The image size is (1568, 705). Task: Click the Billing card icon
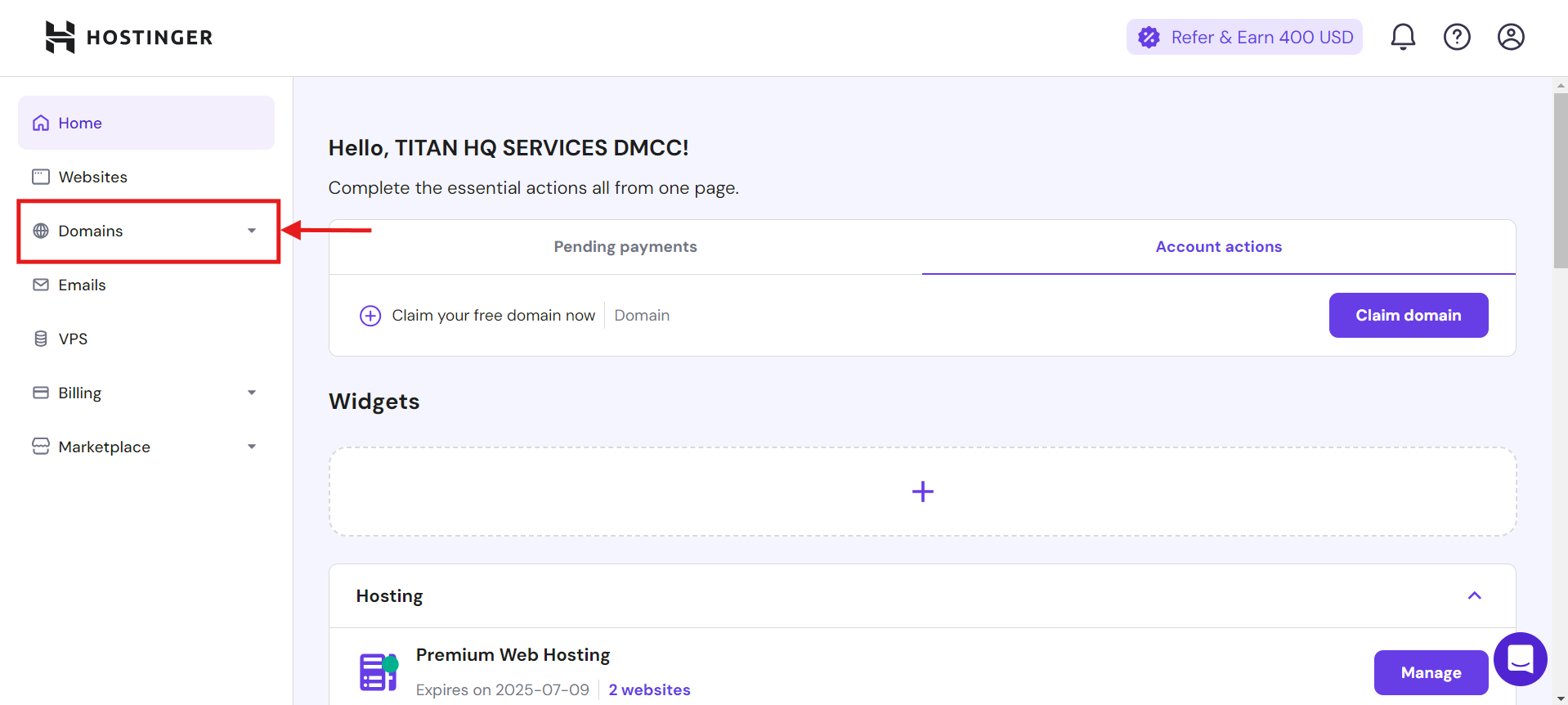[41, 393]
